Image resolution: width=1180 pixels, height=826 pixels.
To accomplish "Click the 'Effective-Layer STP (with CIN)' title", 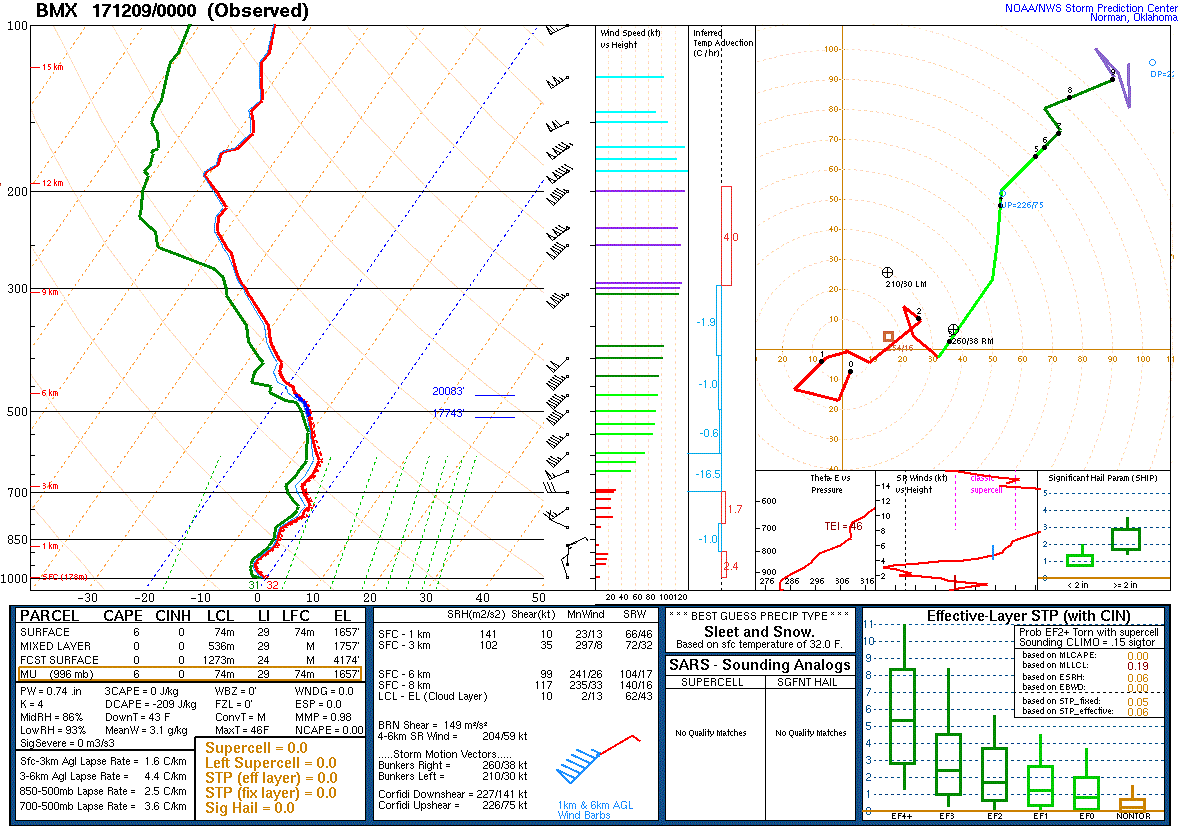I will tap(1028, 616).
